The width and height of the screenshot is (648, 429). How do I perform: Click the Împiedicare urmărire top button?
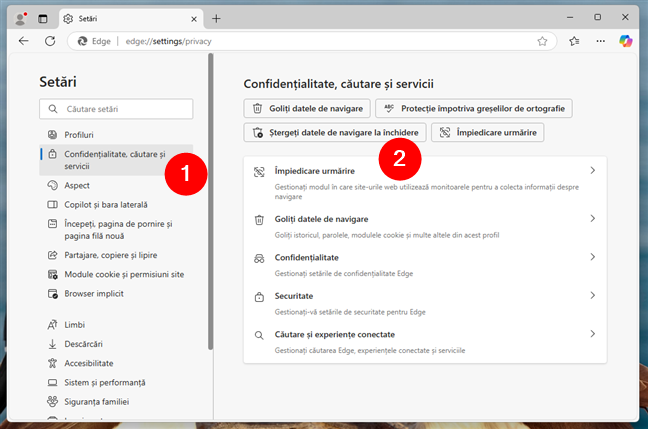coord(488,132)
